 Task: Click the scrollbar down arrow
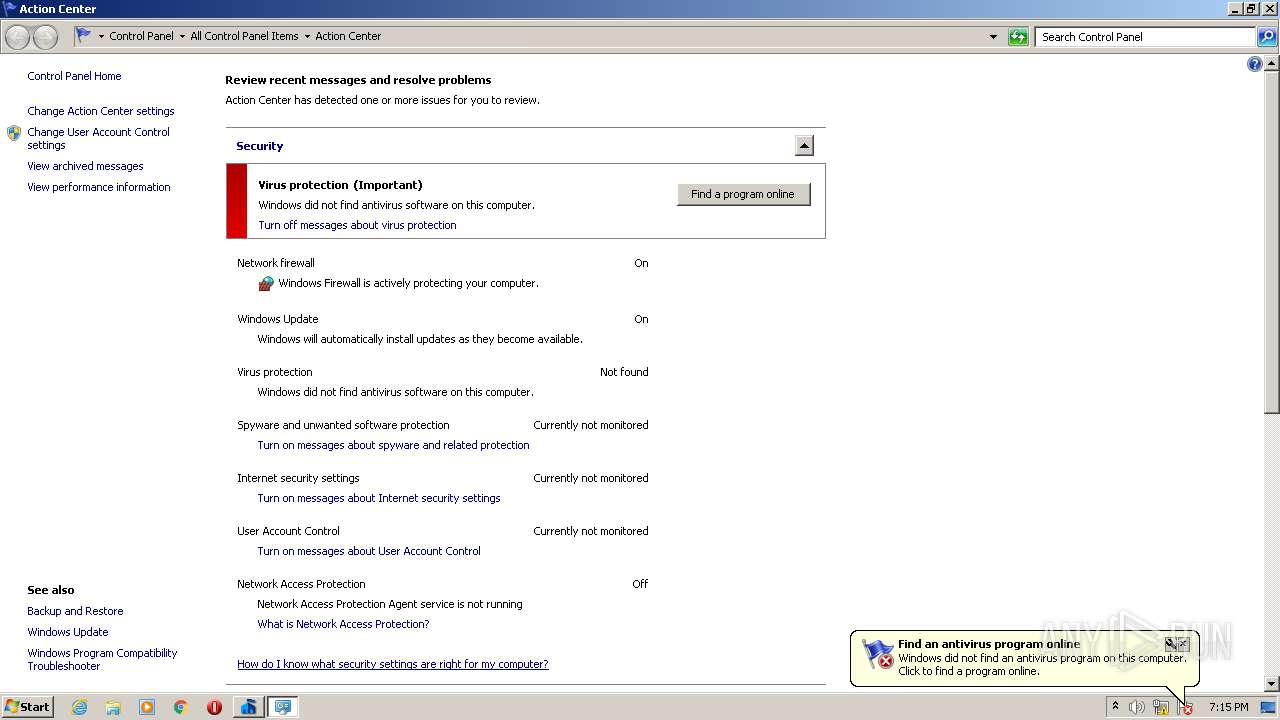[x=1272, y=684]
